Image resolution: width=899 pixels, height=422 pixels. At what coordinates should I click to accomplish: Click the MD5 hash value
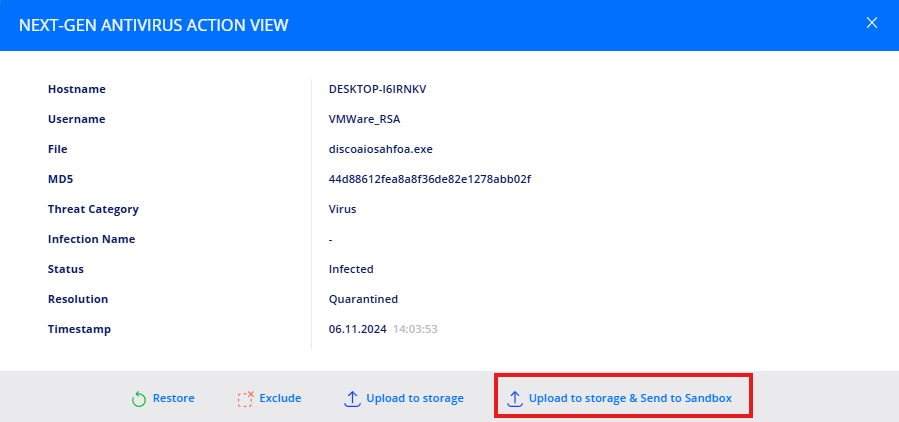[429, 179]
